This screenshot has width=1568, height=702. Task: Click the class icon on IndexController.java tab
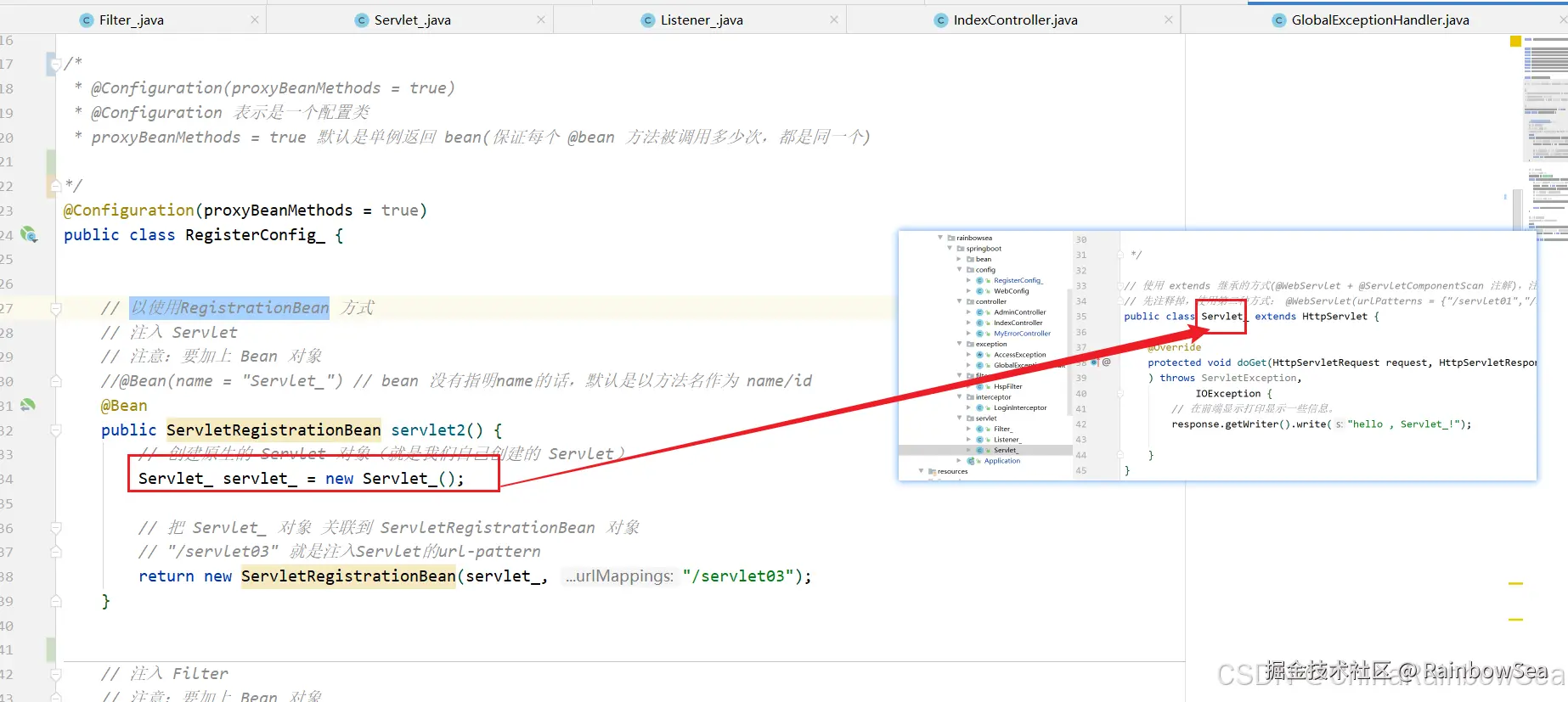coord(940,20)
